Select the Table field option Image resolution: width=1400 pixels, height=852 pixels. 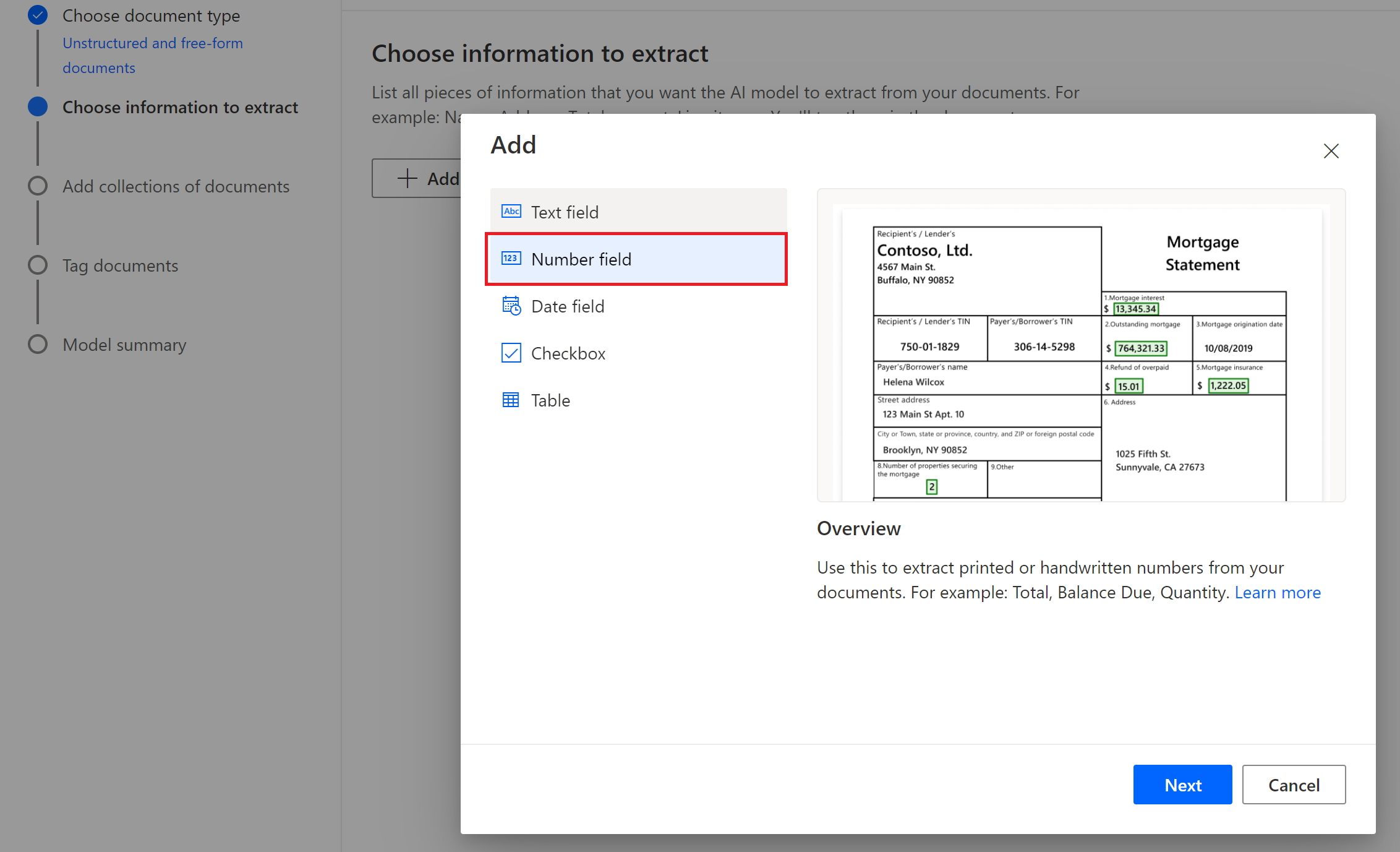tap(551, 400)
